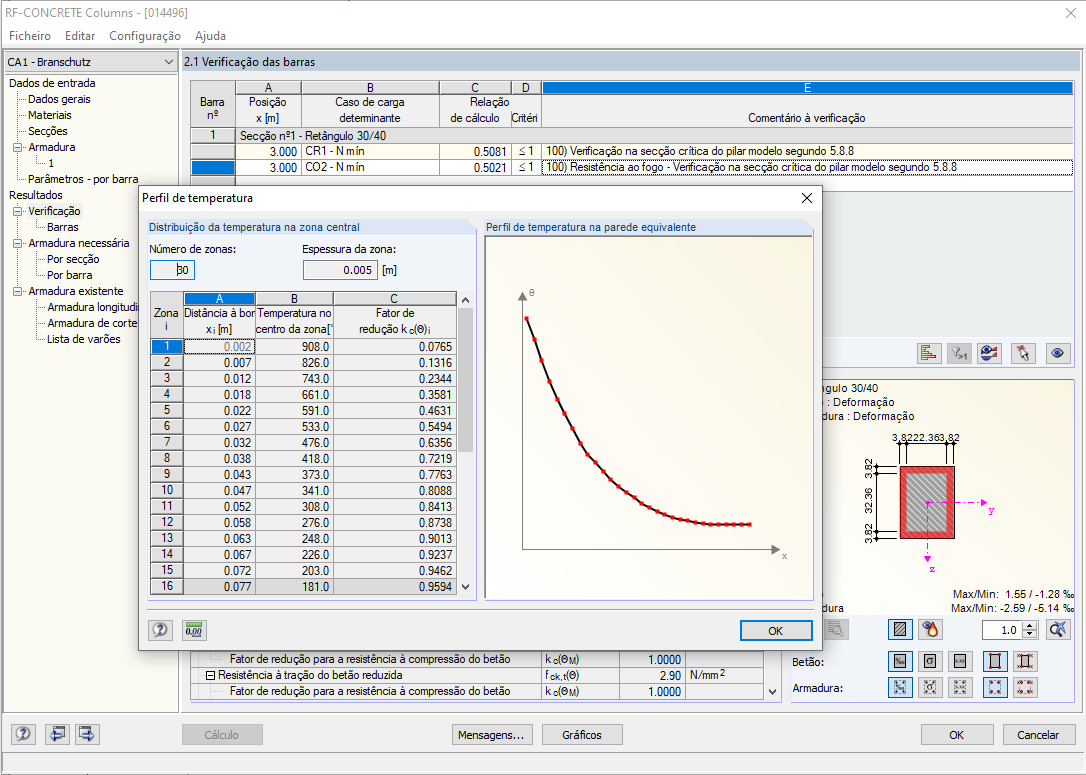Click reduction factor cell 0.7219
The height and width of the screenshot is (775, 1086).
point(395,458)
